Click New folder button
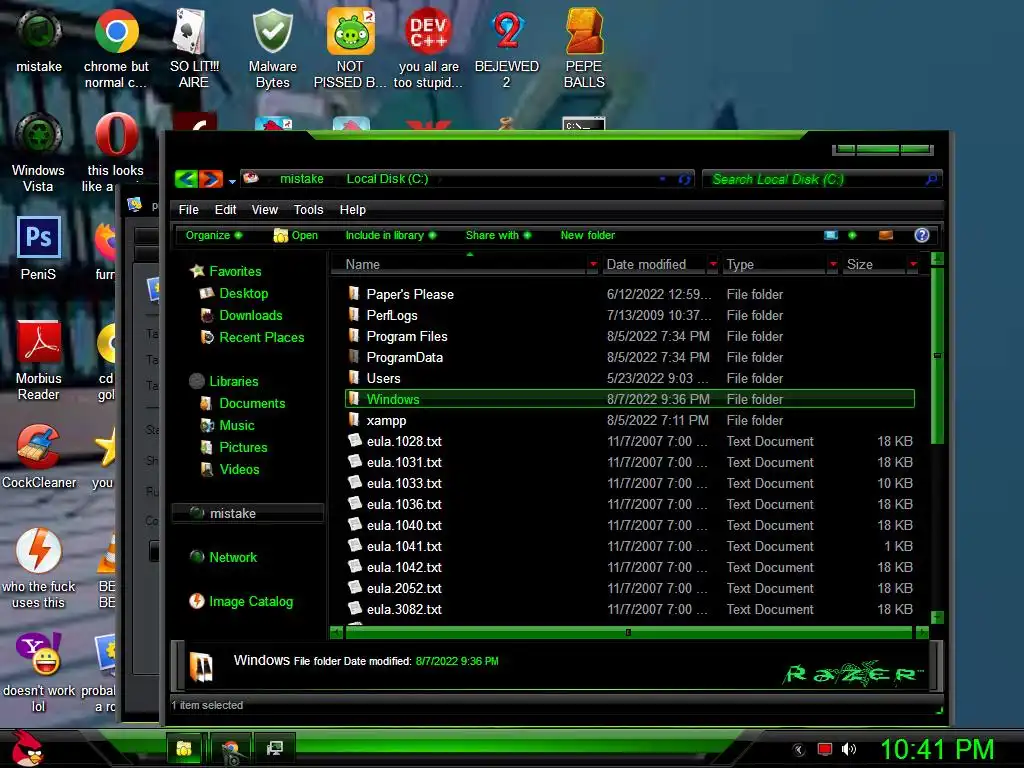The width and height of the screenshot is (1024, 768). [x=588, y=235]
